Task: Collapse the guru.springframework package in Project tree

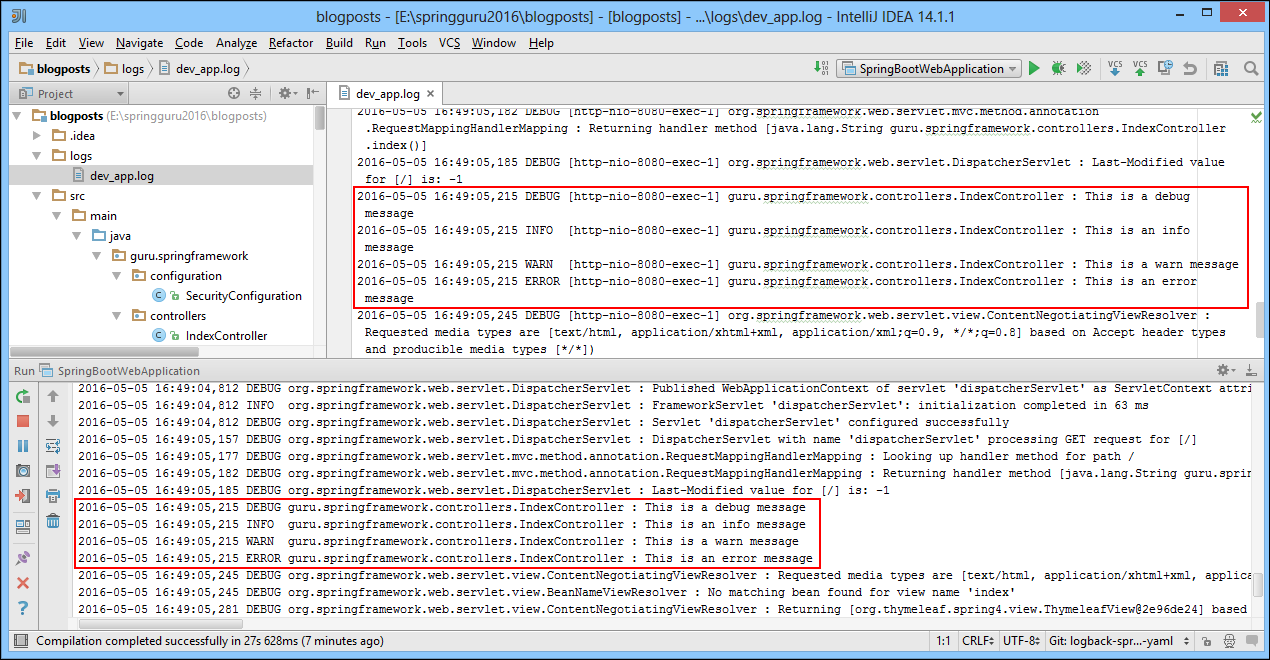Action: (97, 255)
